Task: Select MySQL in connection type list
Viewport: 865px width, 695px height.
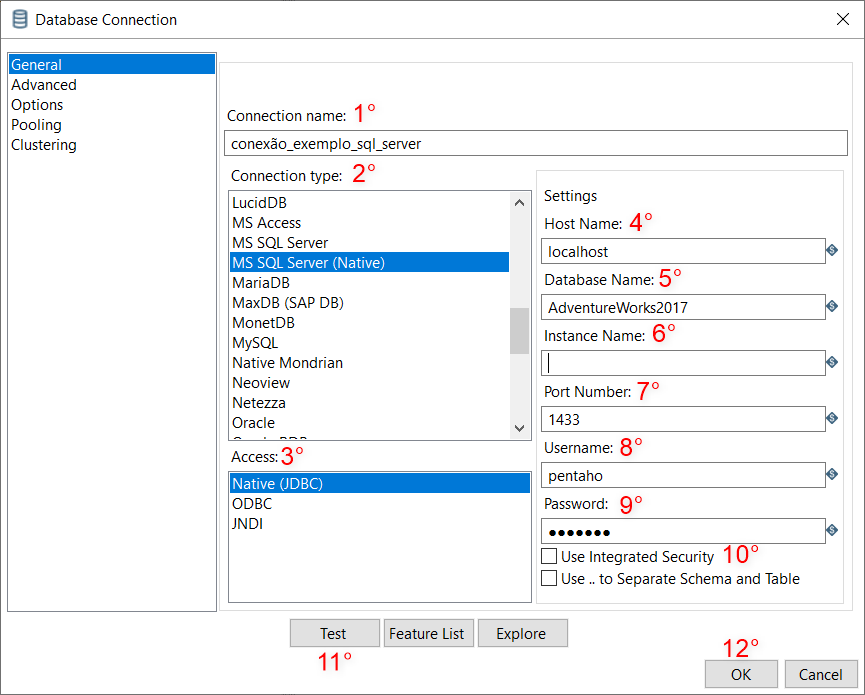Action: pos(255,343)
